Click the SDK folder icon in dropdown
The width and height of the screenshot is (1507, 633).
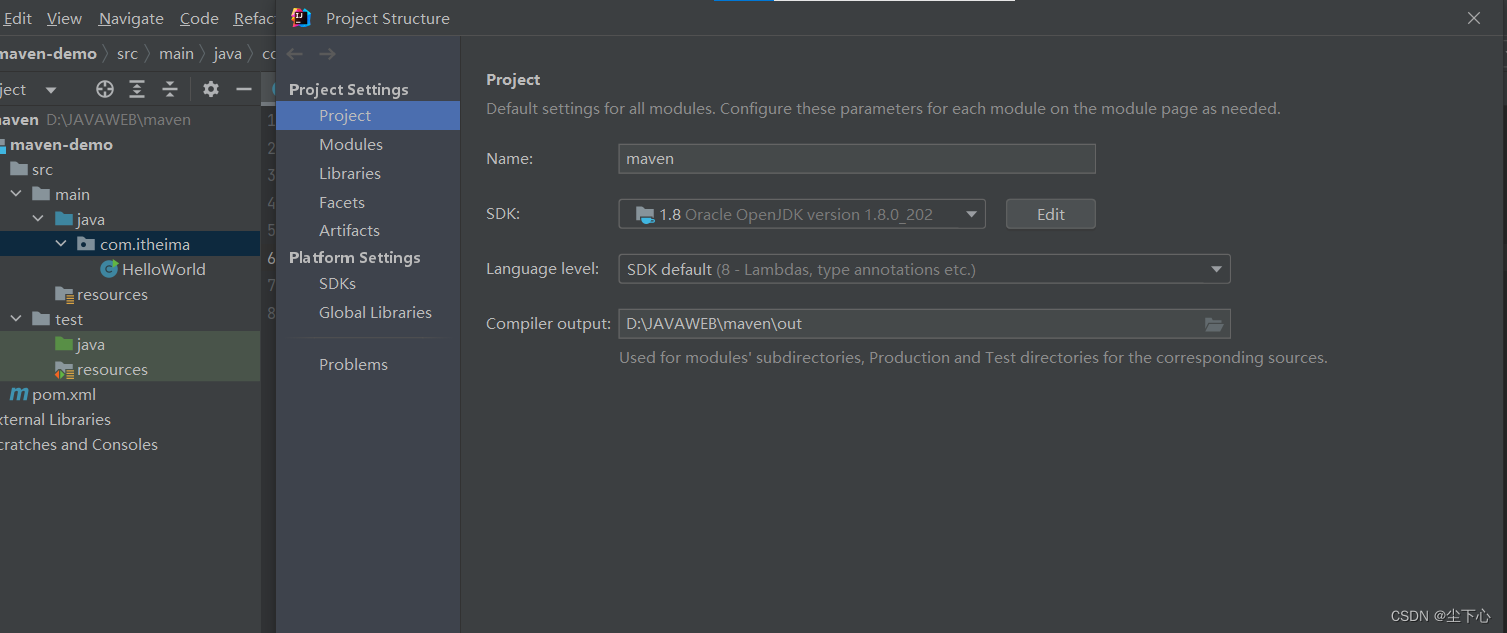645,214
